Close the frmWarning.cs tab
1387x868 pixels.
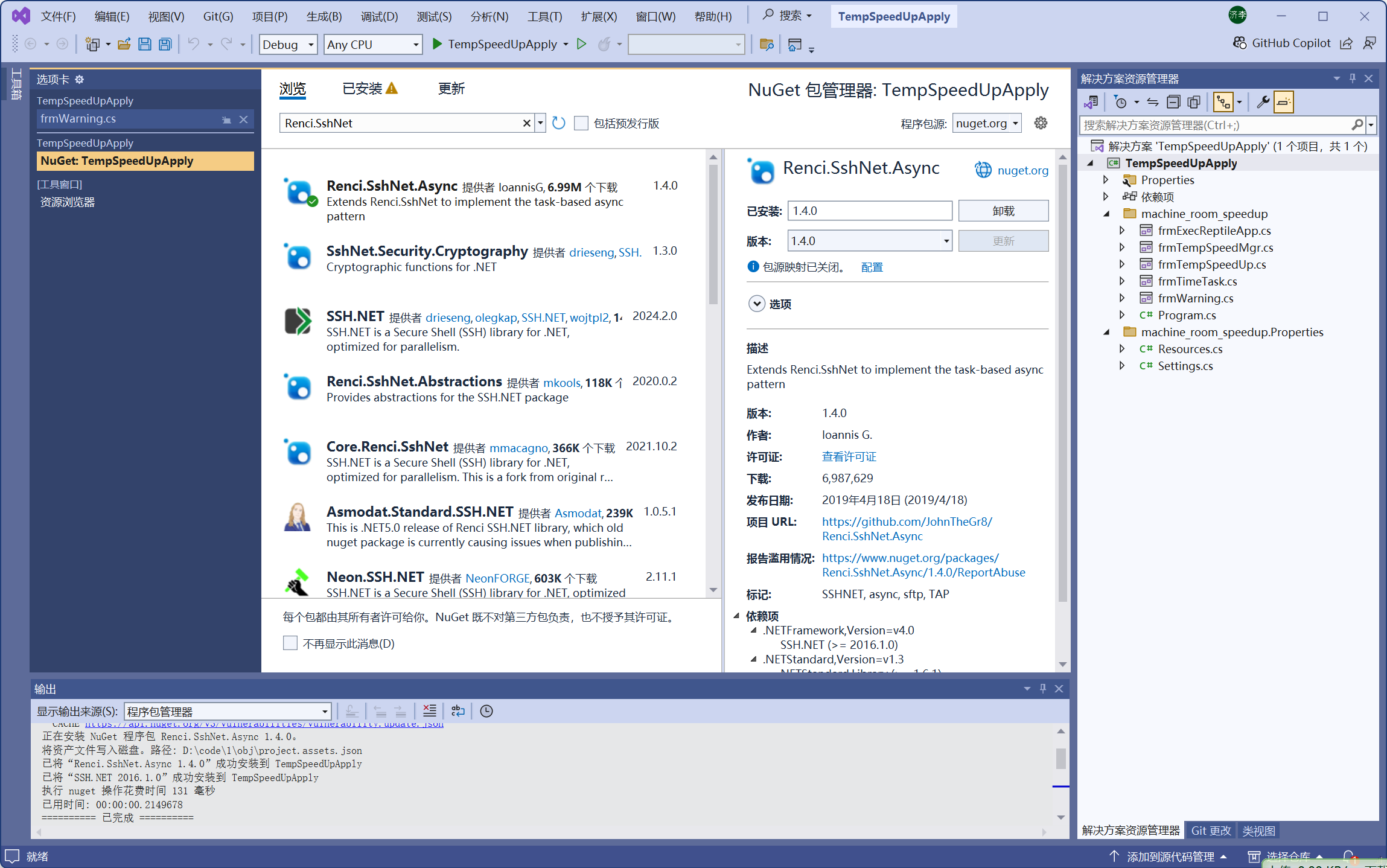[244, 120]
